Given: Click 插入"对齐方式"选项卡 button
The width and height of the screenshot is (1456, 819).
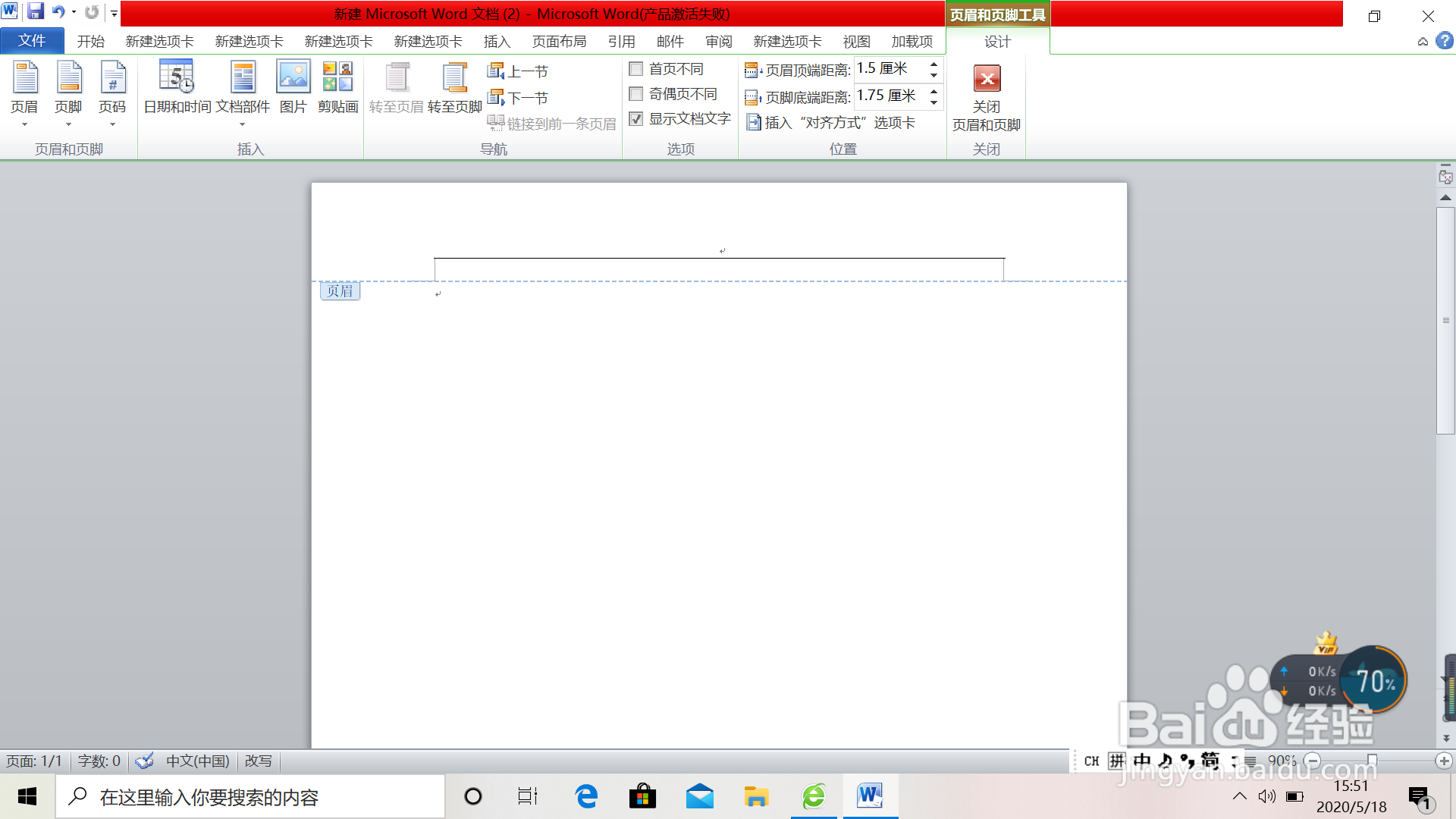Looking at the screenshot, I should point(831,123).
